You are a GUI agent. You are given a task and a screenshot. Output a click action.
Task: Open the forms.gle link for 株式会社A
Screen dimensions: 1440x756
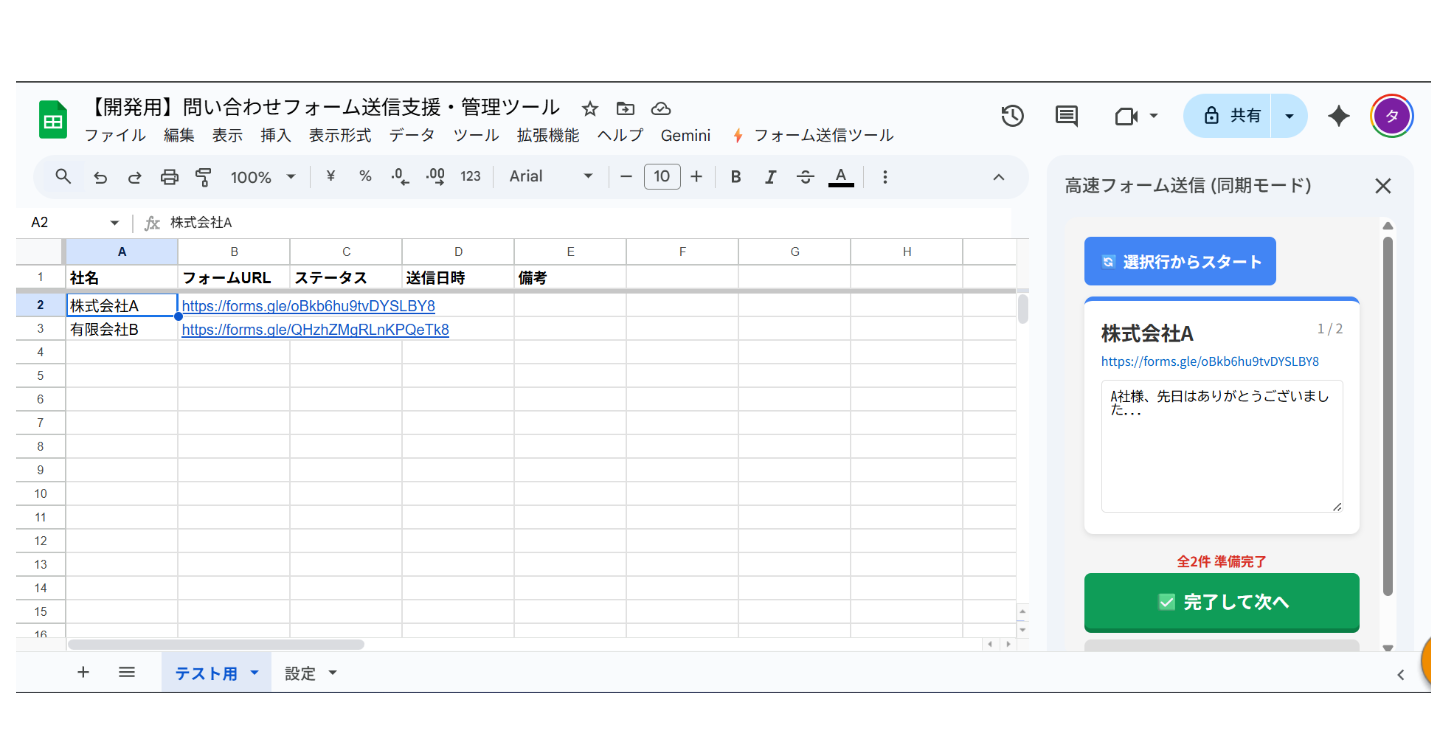coord(307,306)
